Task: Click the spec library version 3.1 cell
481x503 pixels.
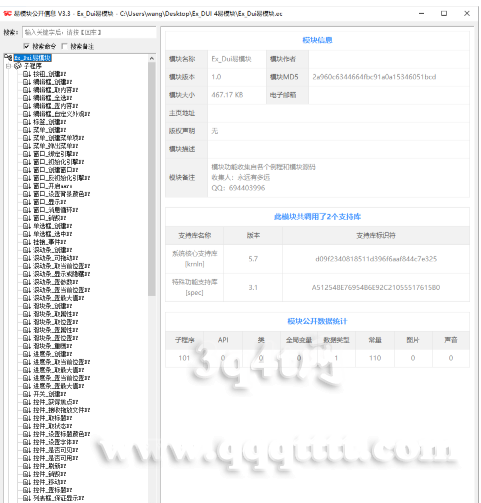Action: [253, 287]
